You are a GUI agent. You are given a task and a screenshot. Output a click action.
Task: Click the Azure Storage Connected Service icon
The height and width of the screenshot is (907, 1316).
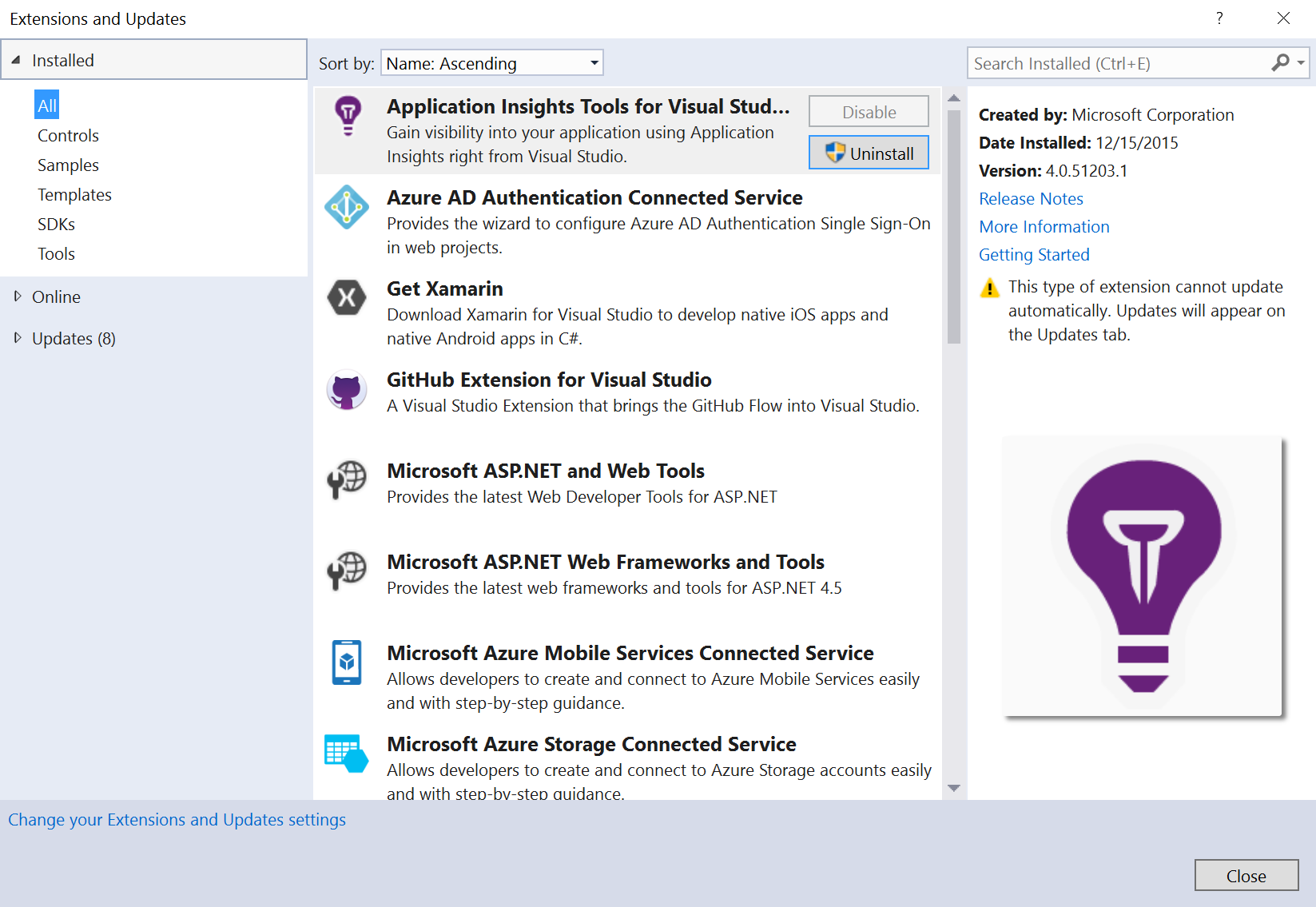point(347,754)
